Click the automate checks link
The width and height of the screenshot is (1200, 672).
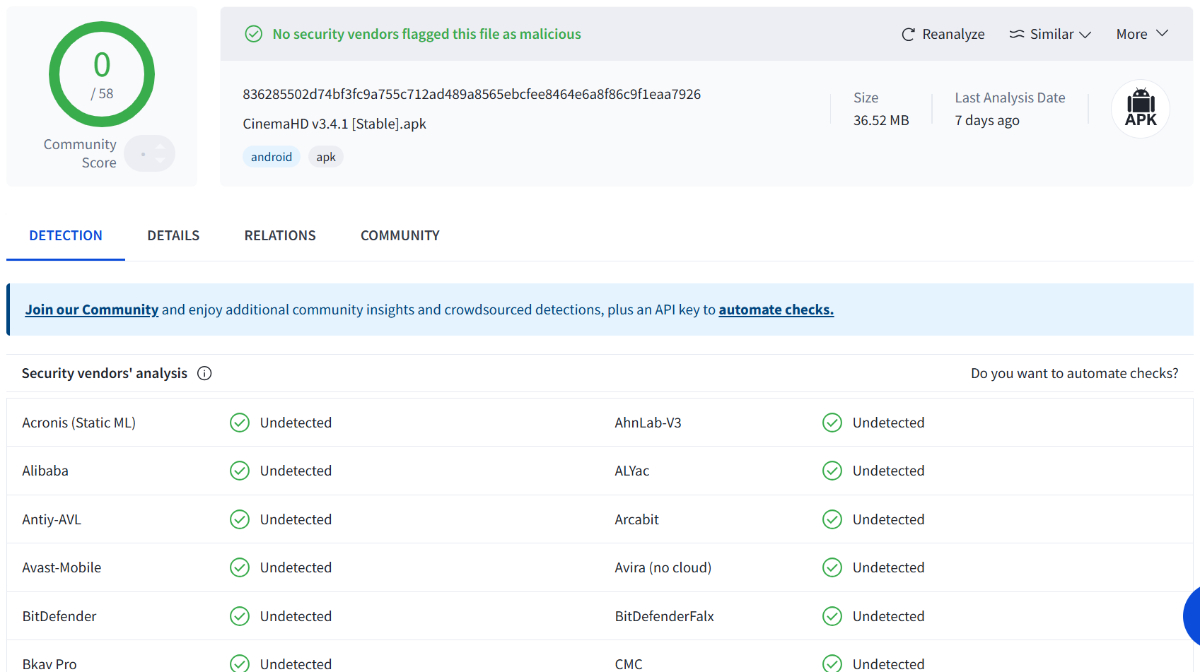coord(776,310)
